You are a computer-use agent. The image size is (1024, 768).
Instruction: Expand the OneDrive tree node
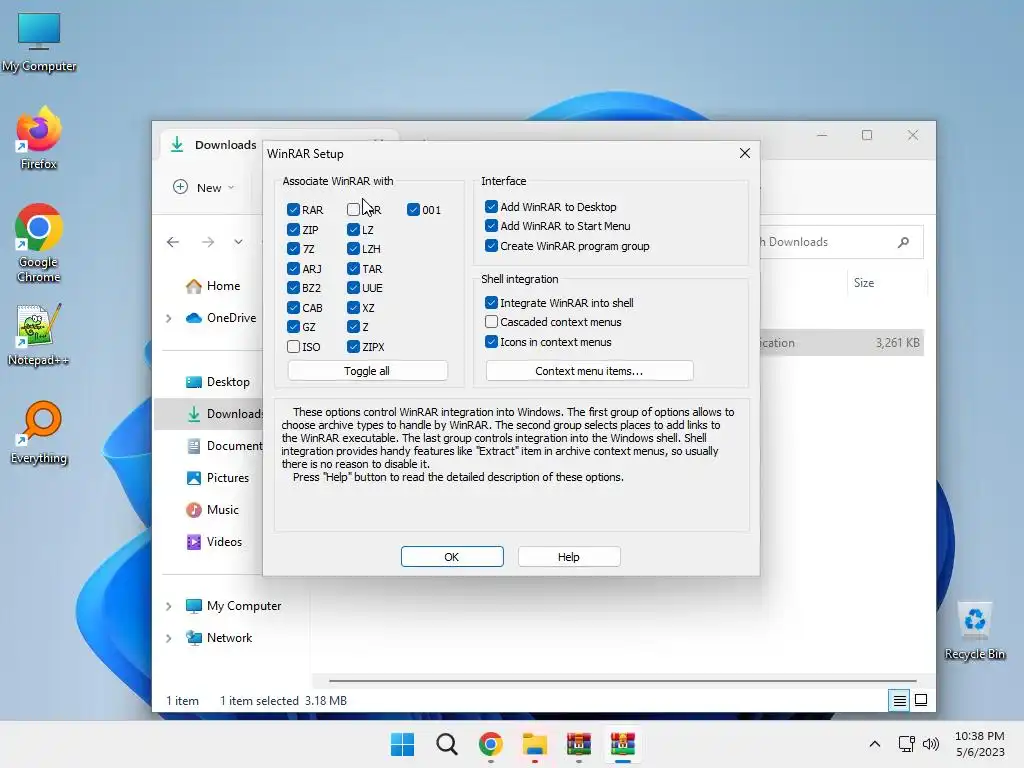pos(168,318)
